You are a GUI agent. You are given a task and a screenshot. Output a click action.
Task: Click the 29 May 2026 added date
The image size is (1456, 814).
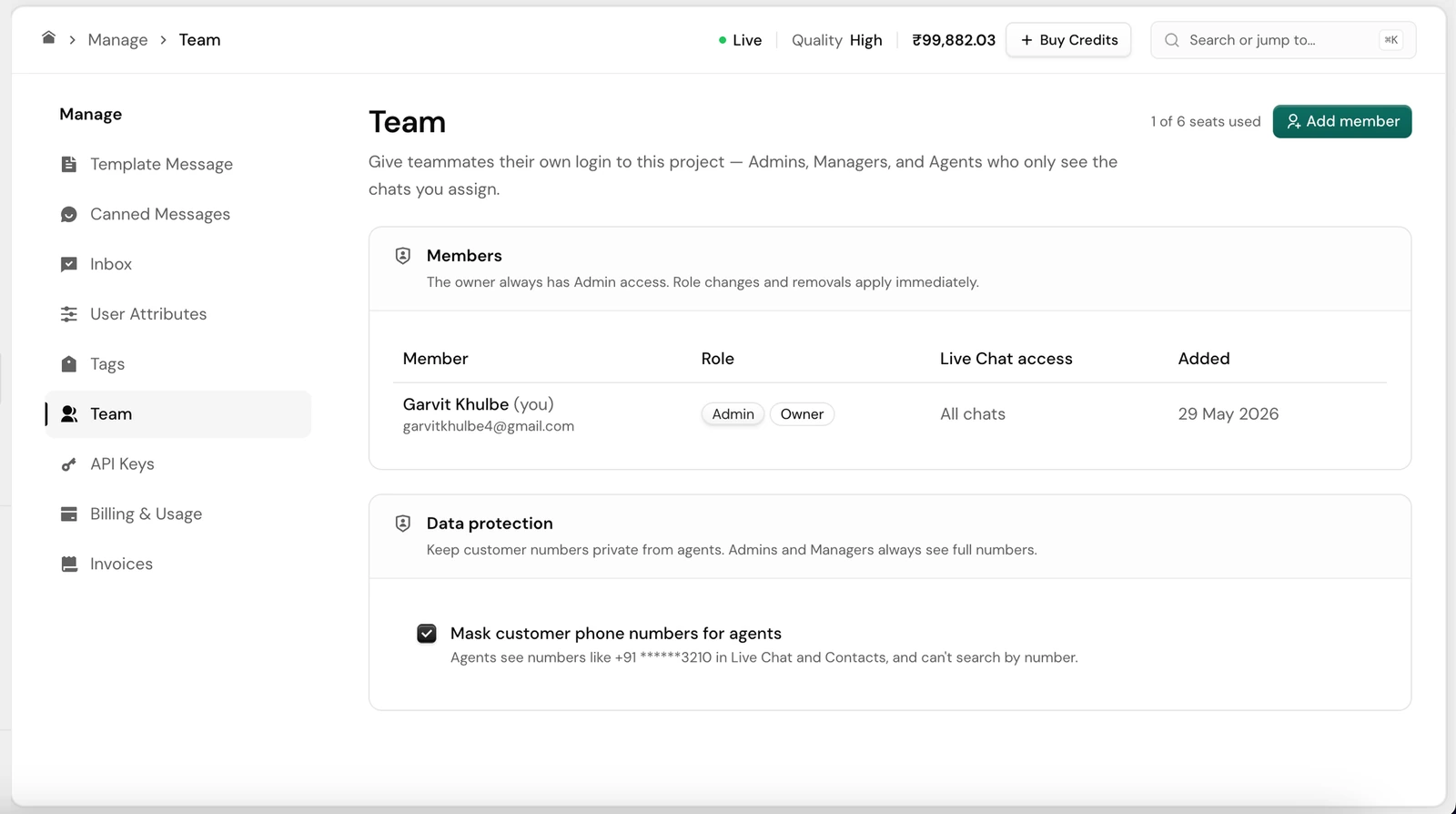pos(1228,414)
